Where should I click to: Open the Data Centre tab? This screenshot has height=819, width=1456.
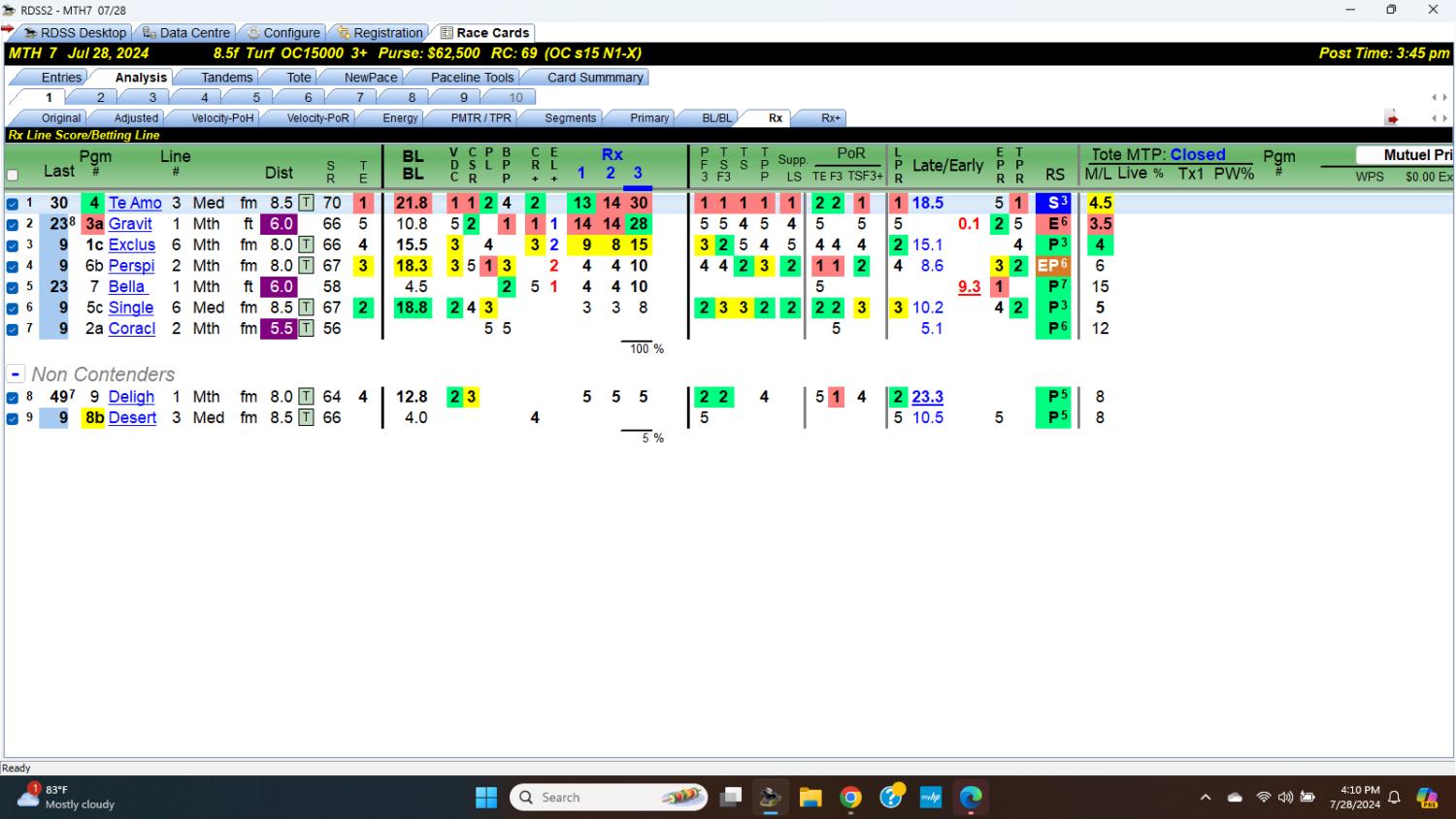tap(185, 33)
